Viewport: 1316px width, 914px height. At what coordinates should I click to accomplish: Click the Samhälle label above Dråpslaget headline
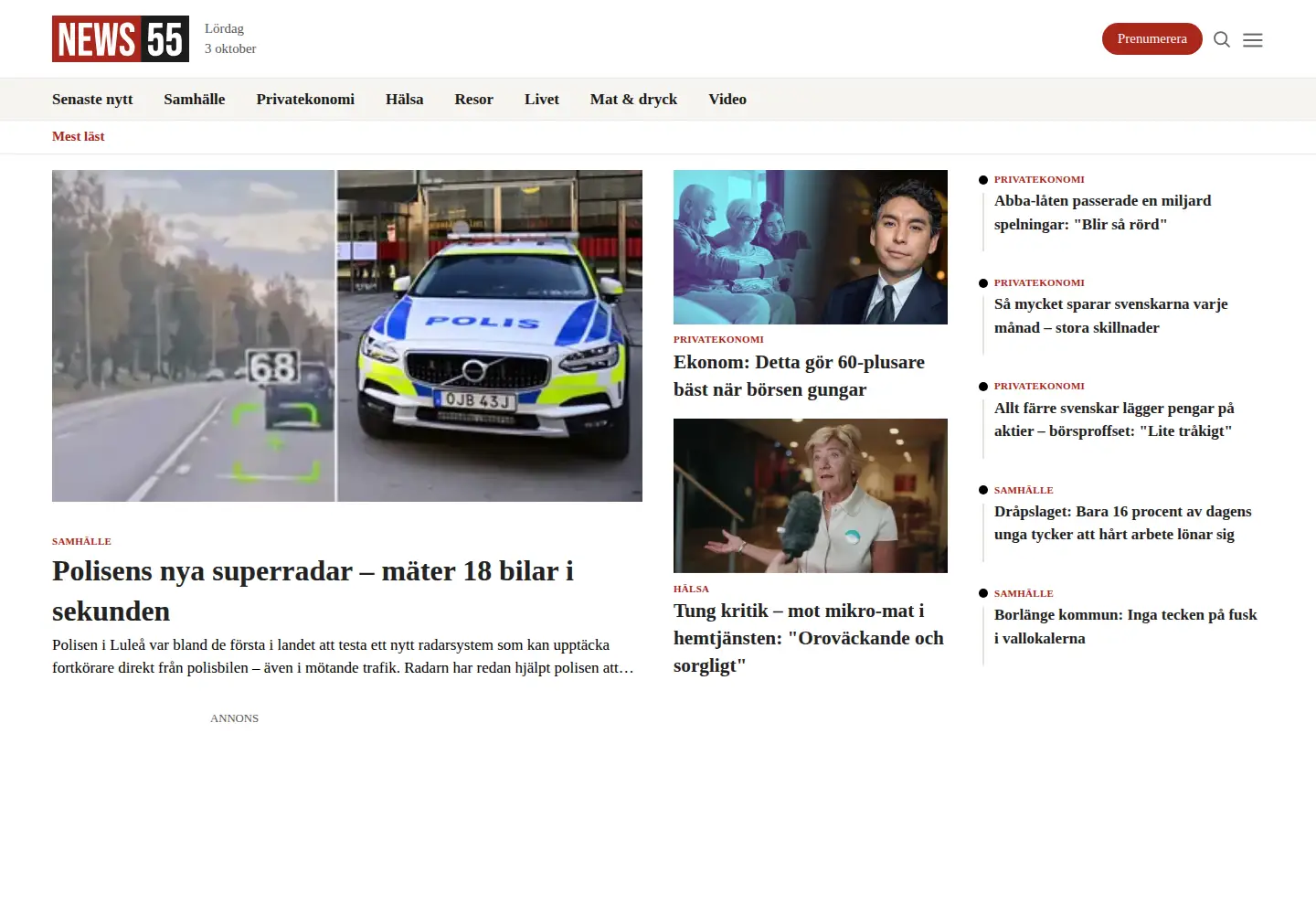coord(1024,490)
